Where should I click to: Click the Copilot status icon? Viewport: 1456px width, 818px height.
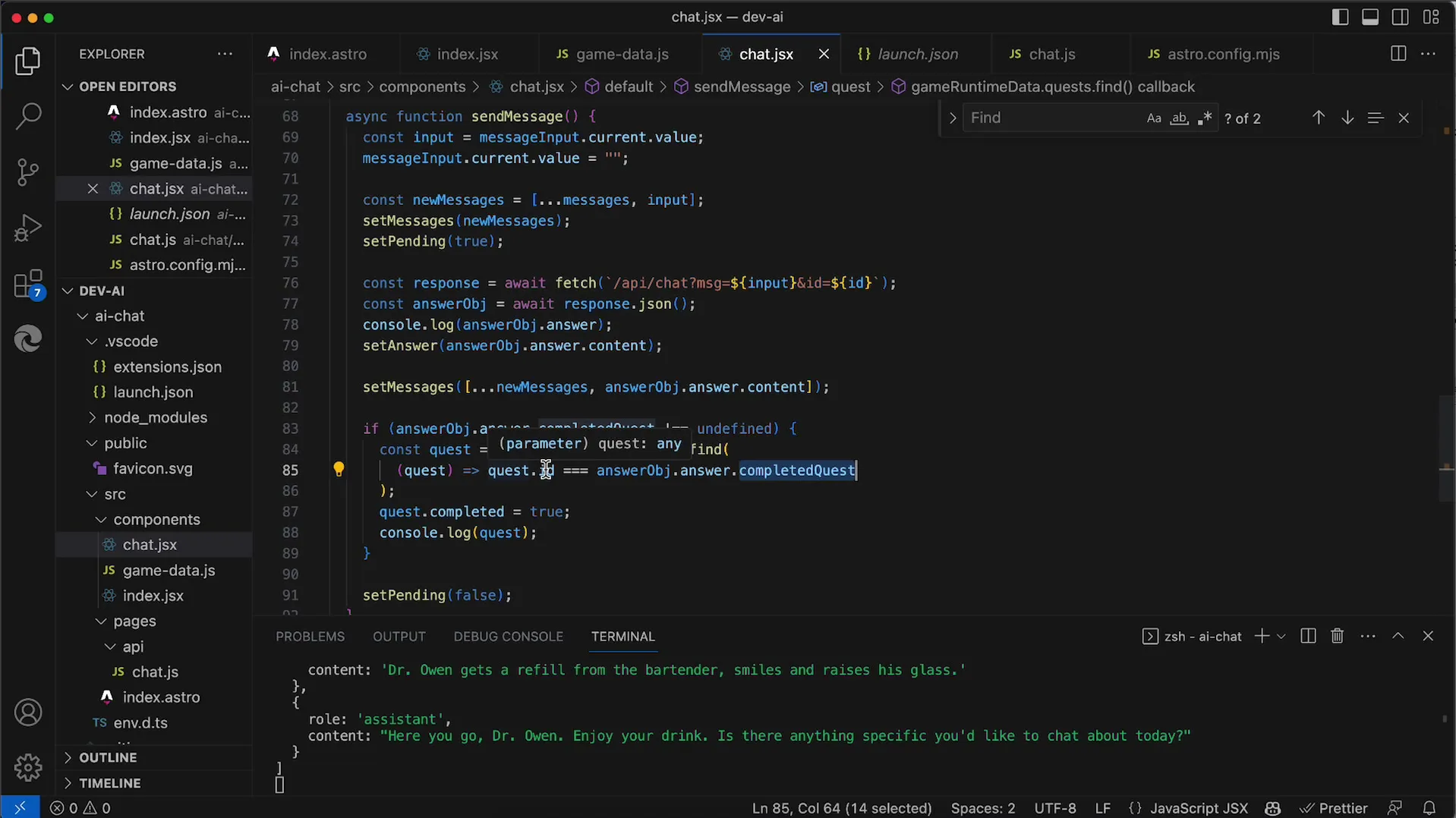pyautogui.click(x=1273, y=808)
